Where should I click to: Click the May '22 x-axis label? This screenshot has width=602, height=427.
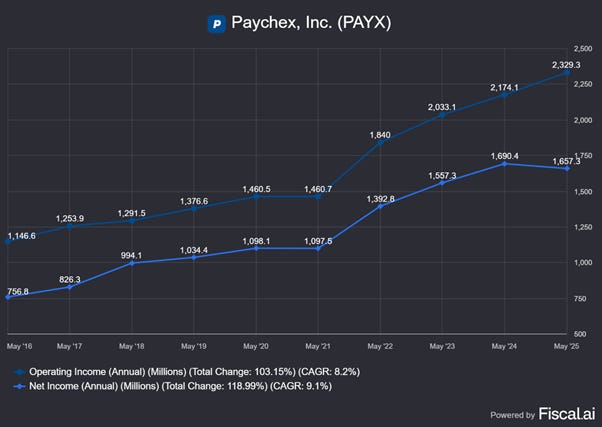(x=380, y=346)
